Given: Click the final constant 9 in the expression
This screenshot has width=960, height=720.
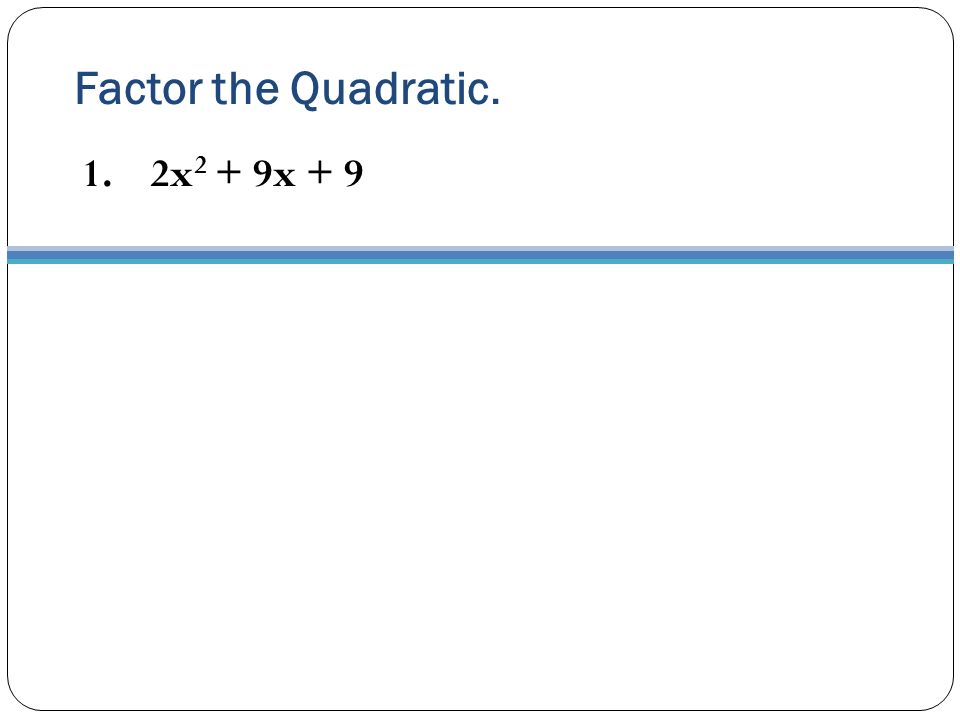Looking at the screenshot, I should click(353, 174).
